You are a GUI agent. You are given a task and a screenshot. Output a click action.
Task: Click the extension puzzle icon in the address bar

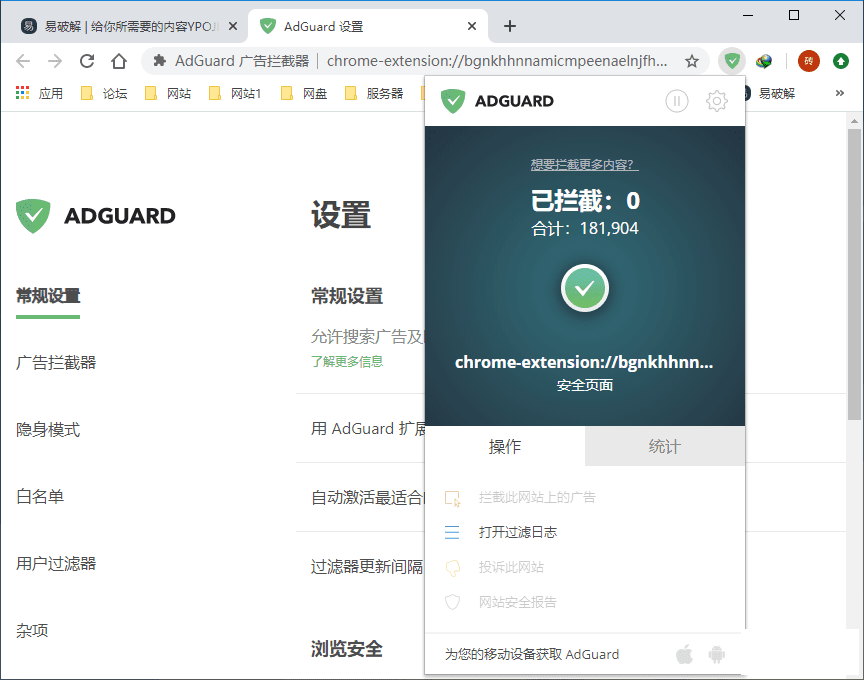point(160,61)
